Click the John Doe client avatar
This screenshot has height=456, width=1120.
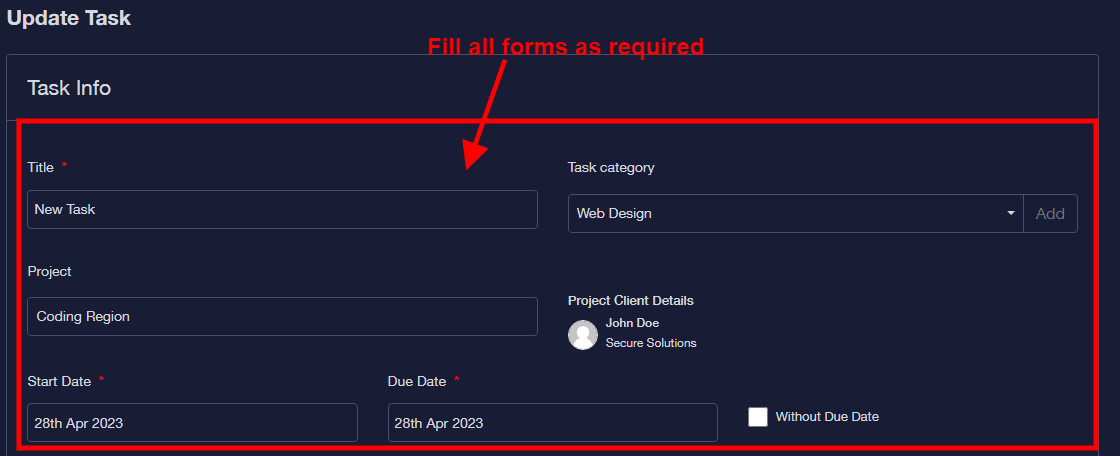tap(583, 335)
